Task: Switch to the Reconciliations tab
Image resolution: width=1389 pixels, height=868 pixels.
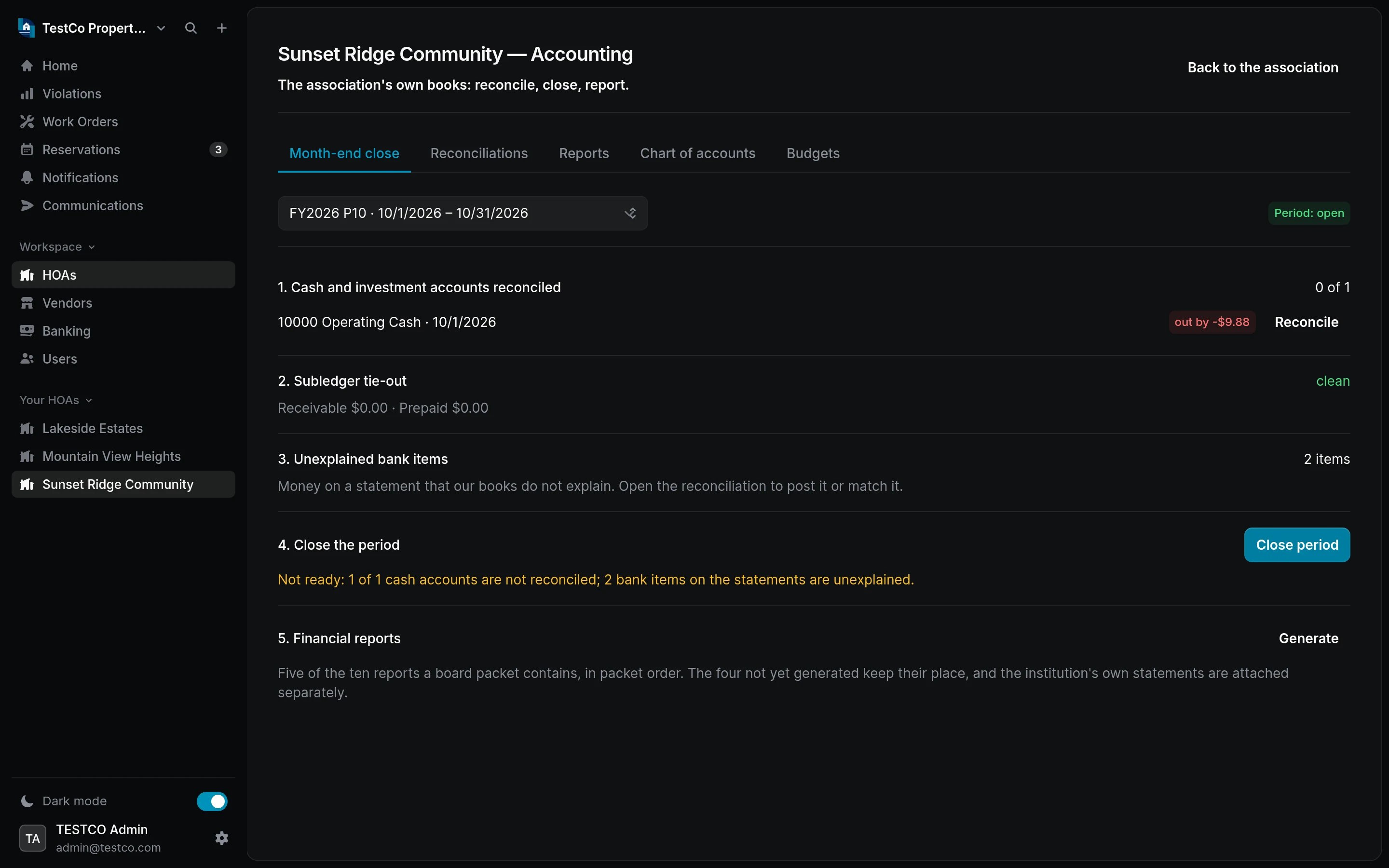Action: pos(479,153)
